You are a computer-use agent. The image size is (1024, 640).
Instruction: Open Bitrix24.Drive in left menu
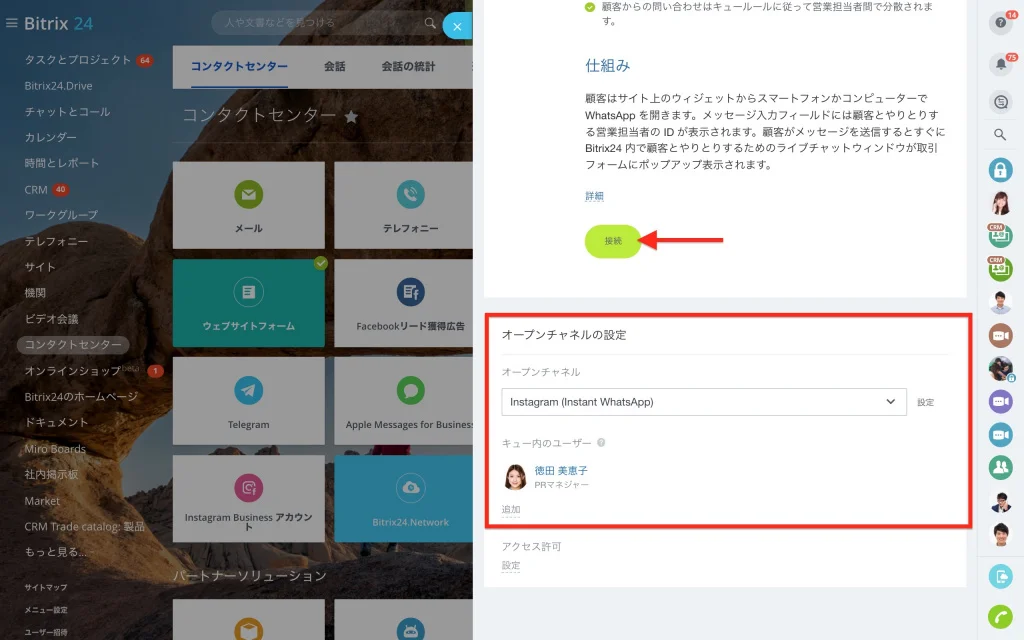point(59,86)
